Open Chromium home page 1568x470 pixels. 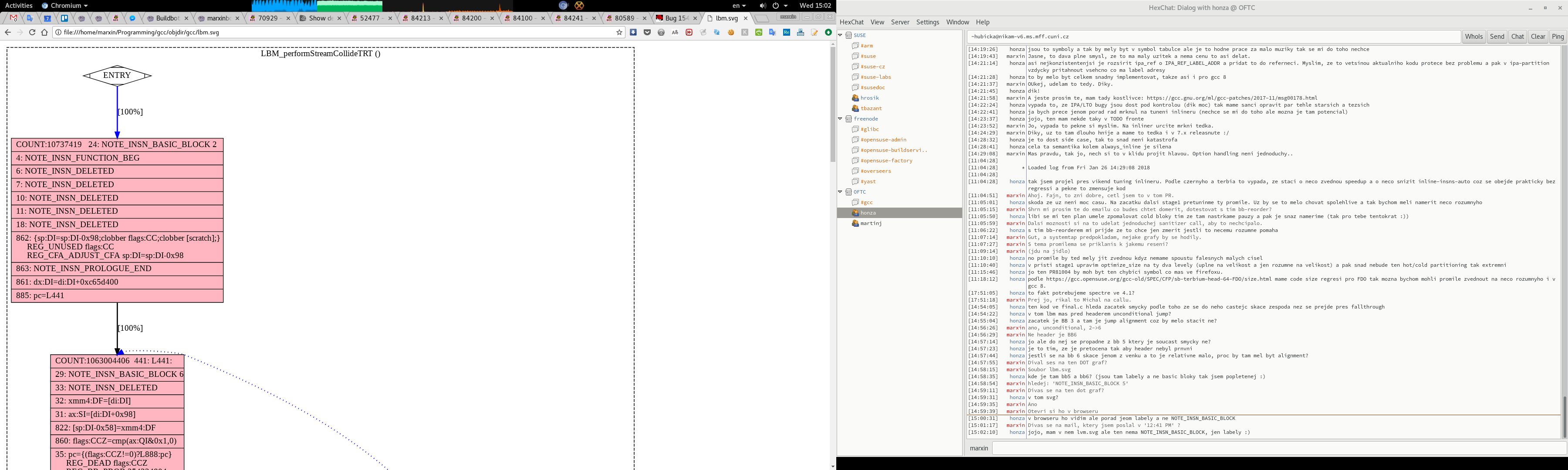tap(44, 32)
